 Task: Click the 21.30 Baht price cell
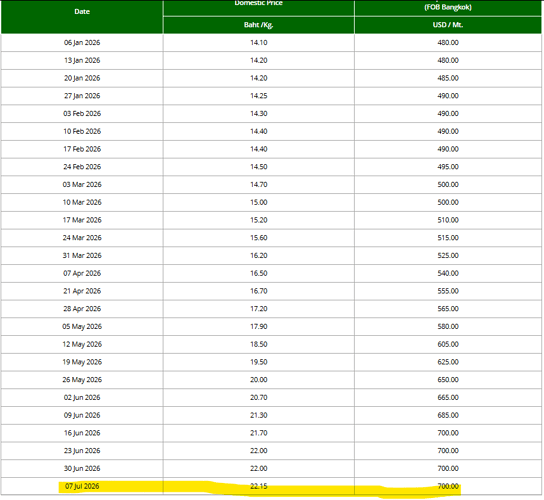[x=259, y=415]
